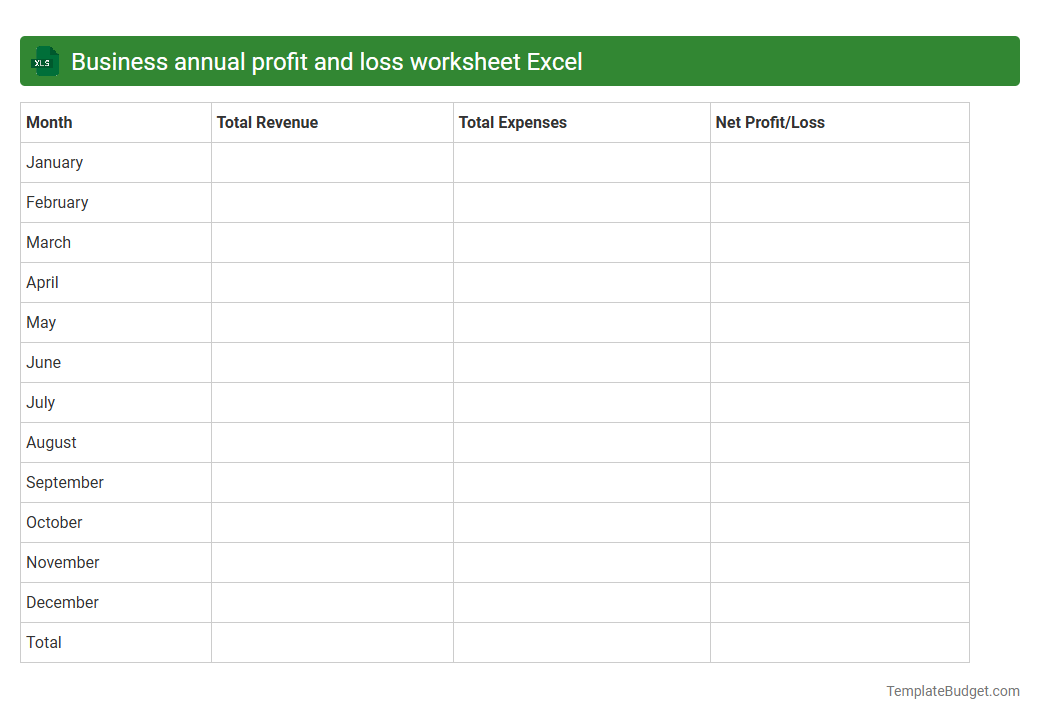Select the December row label

pyautogui.click(x=62, y=602)
